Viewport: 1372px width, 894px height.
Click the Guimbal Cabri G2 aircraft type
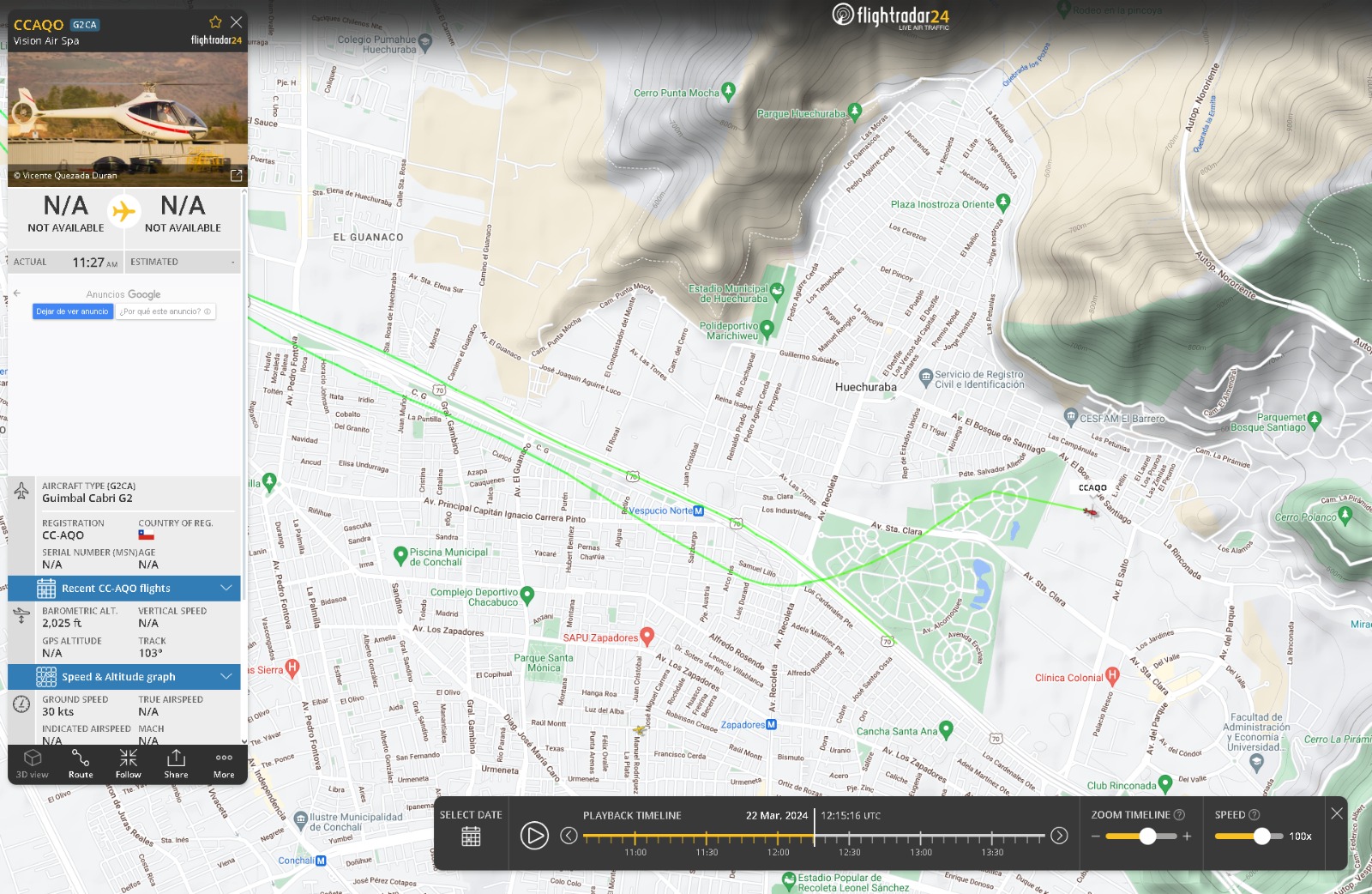pyautogui.click(x=87, y=498)
